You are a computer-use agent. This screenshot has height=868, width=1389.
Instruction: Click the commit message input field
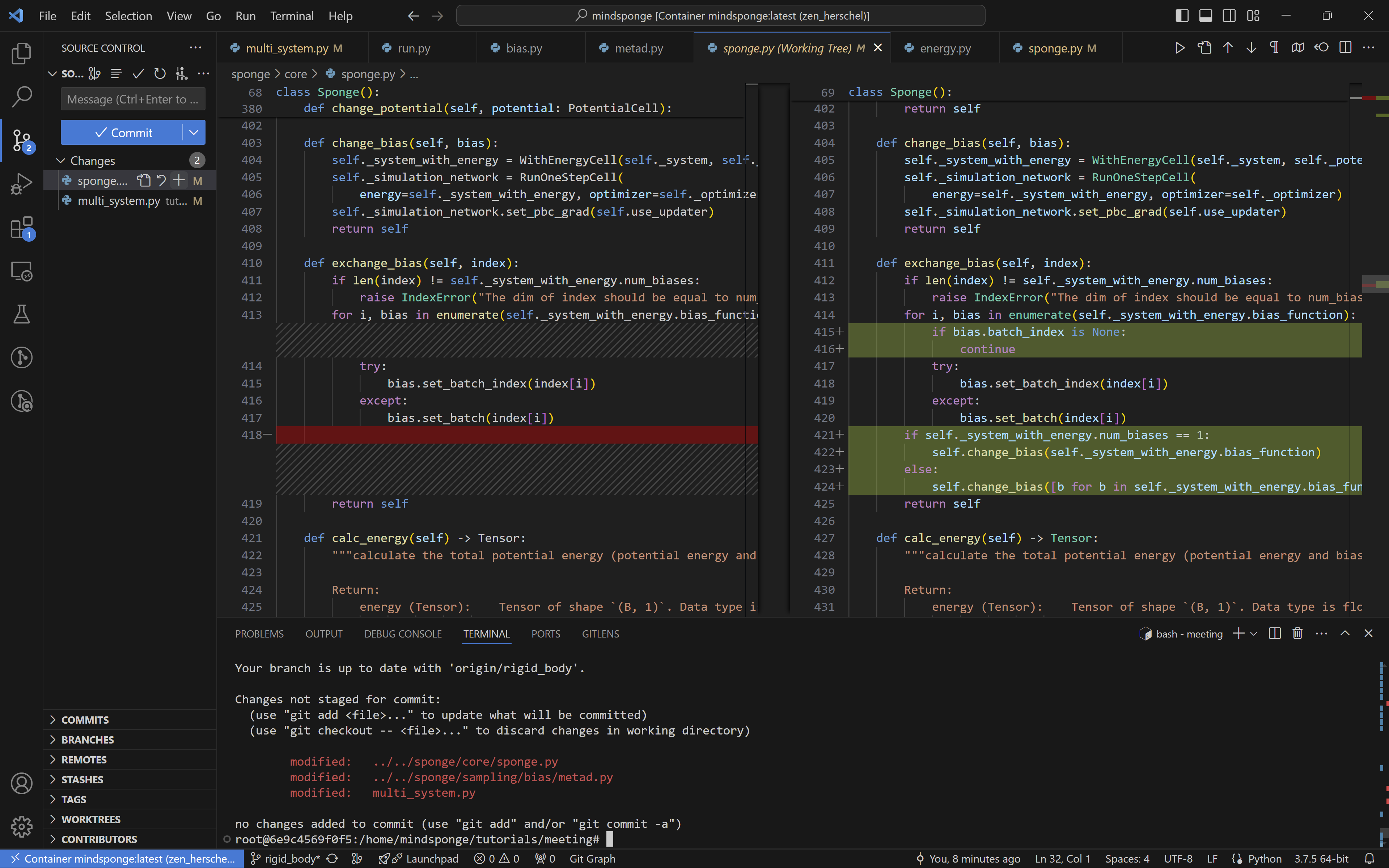tap(132, 99)
